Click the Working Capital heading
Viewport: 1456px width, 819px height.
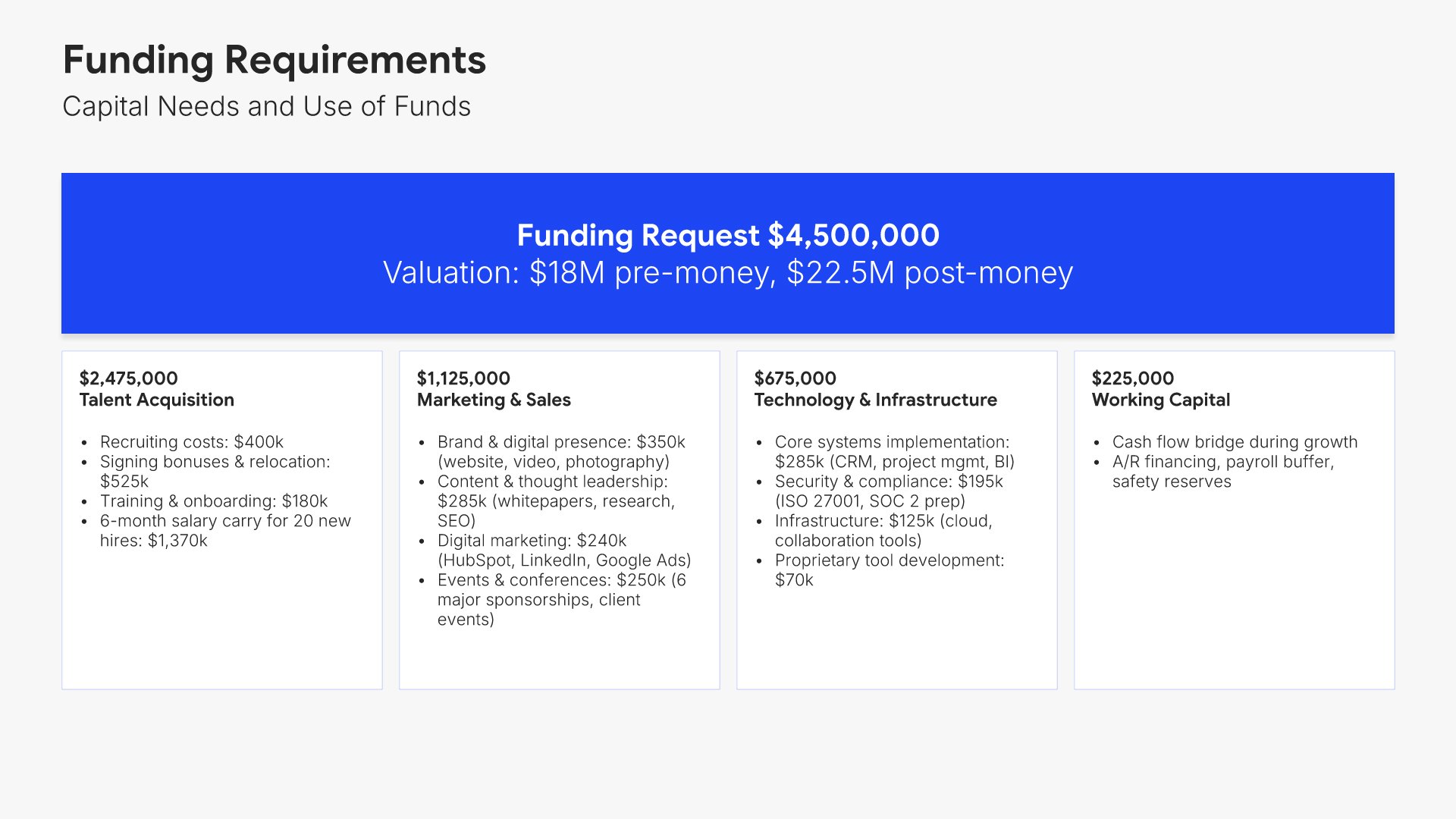pos(1160,400)
